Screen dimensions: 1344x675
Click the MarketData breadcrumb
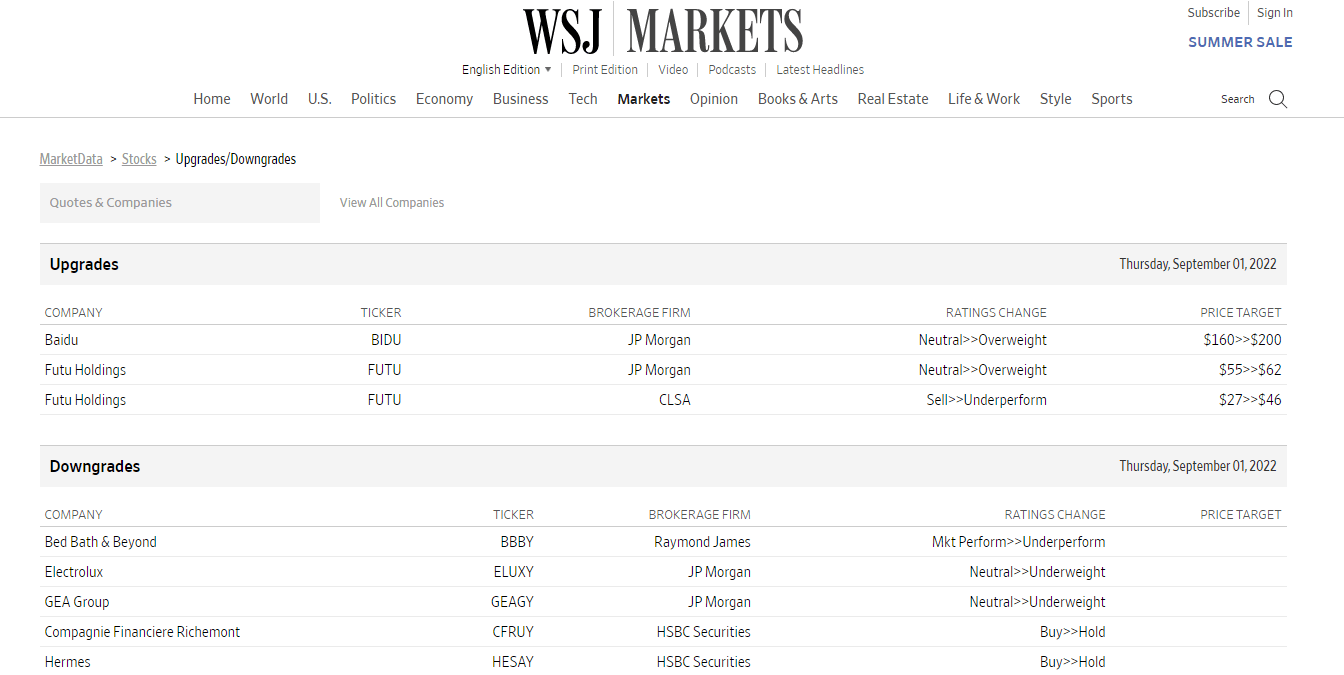71,159
